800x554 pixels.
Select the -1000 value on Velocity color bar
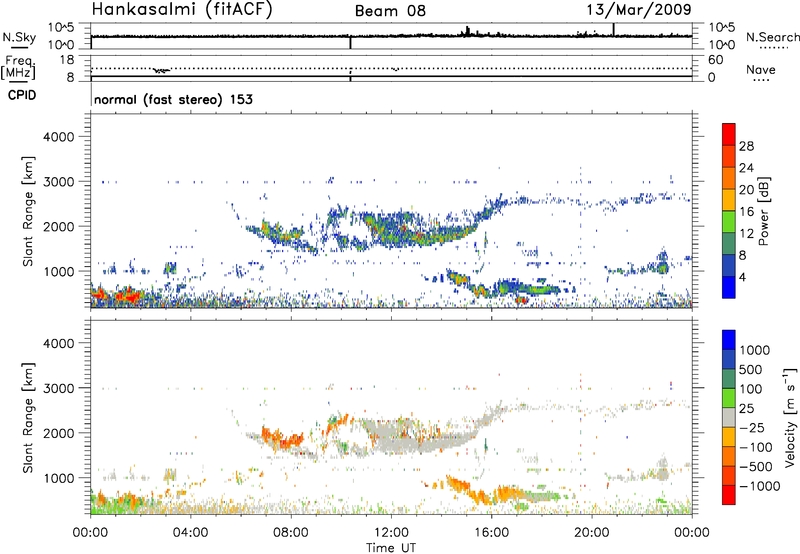pyautogui.click(x=759, y=486)
